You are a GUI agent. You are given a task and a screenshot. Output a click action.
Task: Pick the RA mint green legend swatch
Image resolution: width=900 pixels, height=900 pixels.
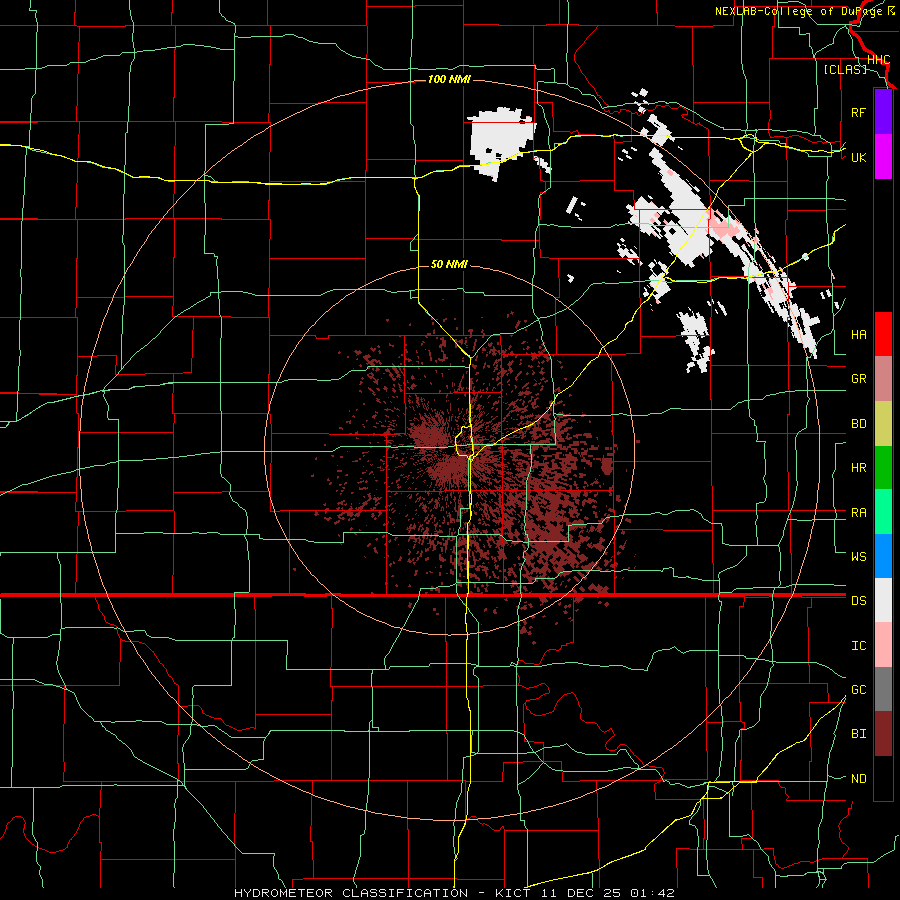coord(883,512)
